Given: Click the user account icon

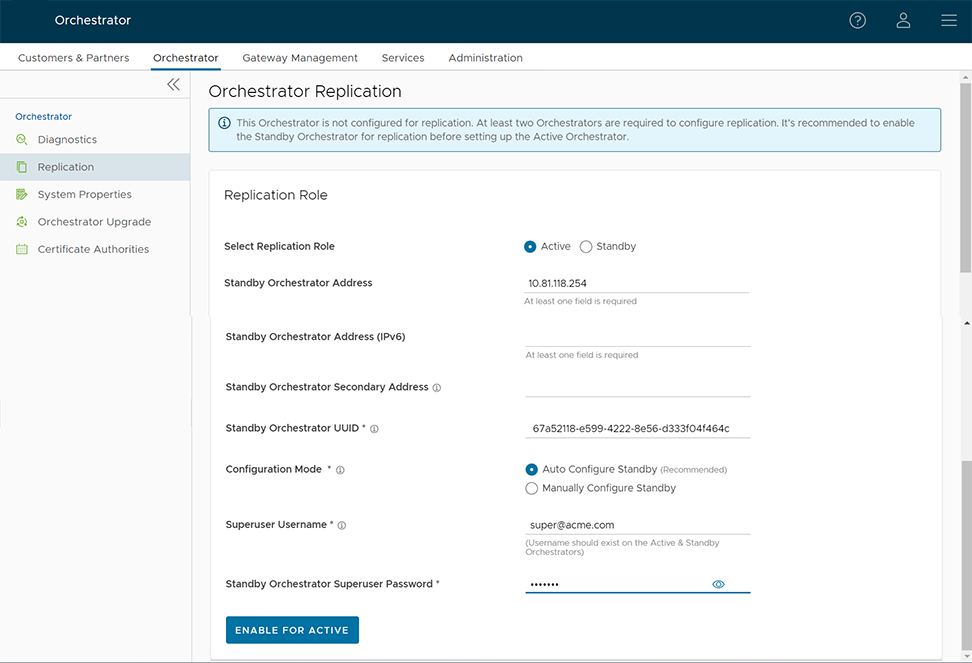Looking at the screenshot, I should [903, 20].
